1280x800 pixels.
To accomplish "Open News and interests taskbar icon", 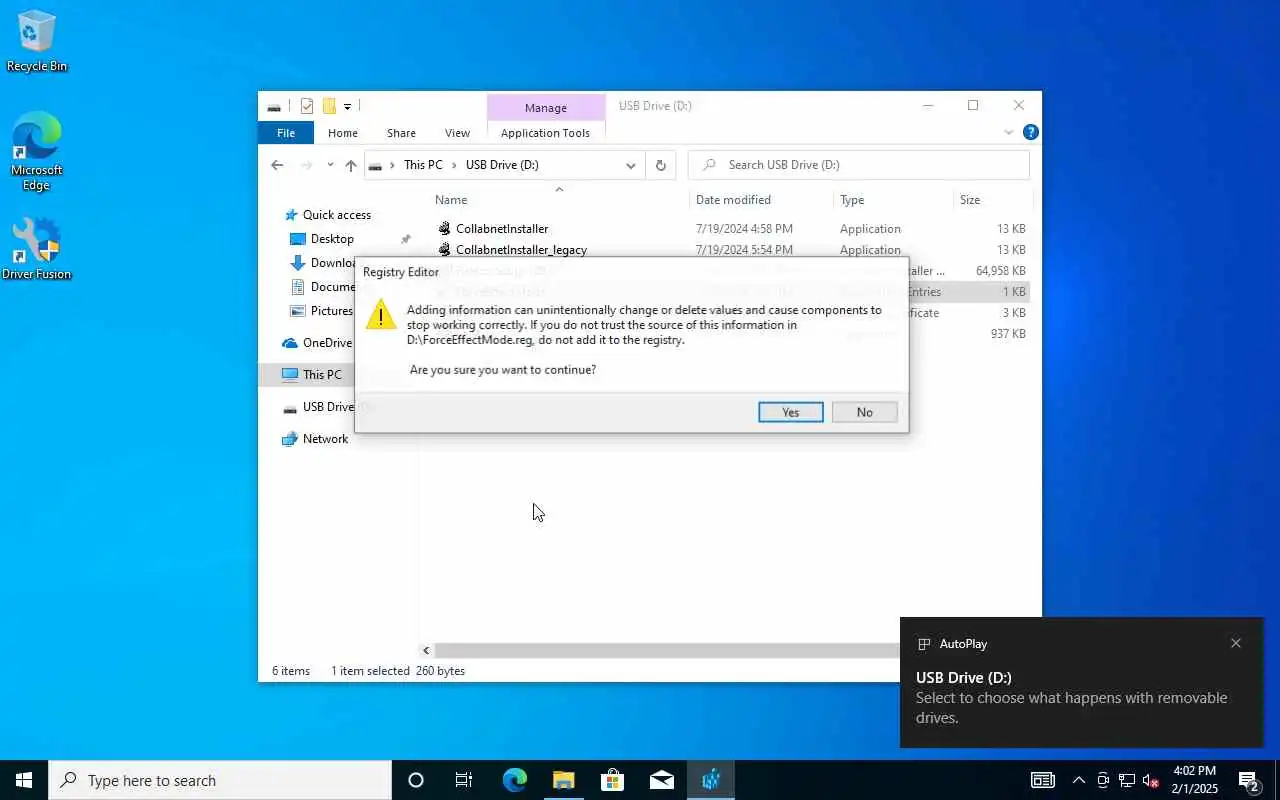I will (1043, 780).
